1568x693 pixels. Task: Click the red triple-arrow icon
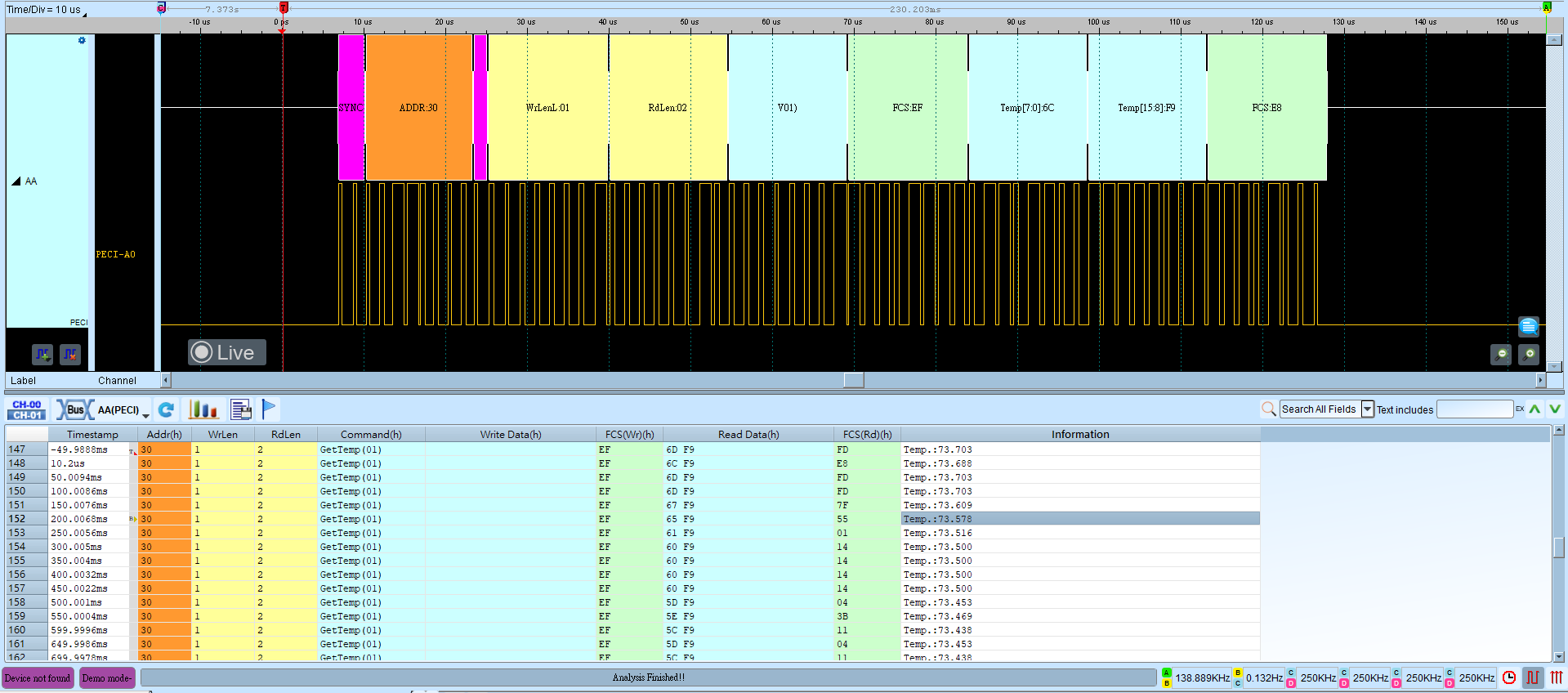coord(1557,677)
